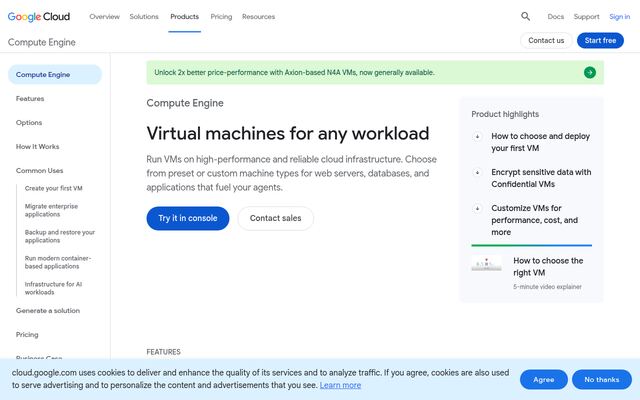This screenshot has height=400, width=640.
Task: Open the Support link
Action: click(587, 17)
